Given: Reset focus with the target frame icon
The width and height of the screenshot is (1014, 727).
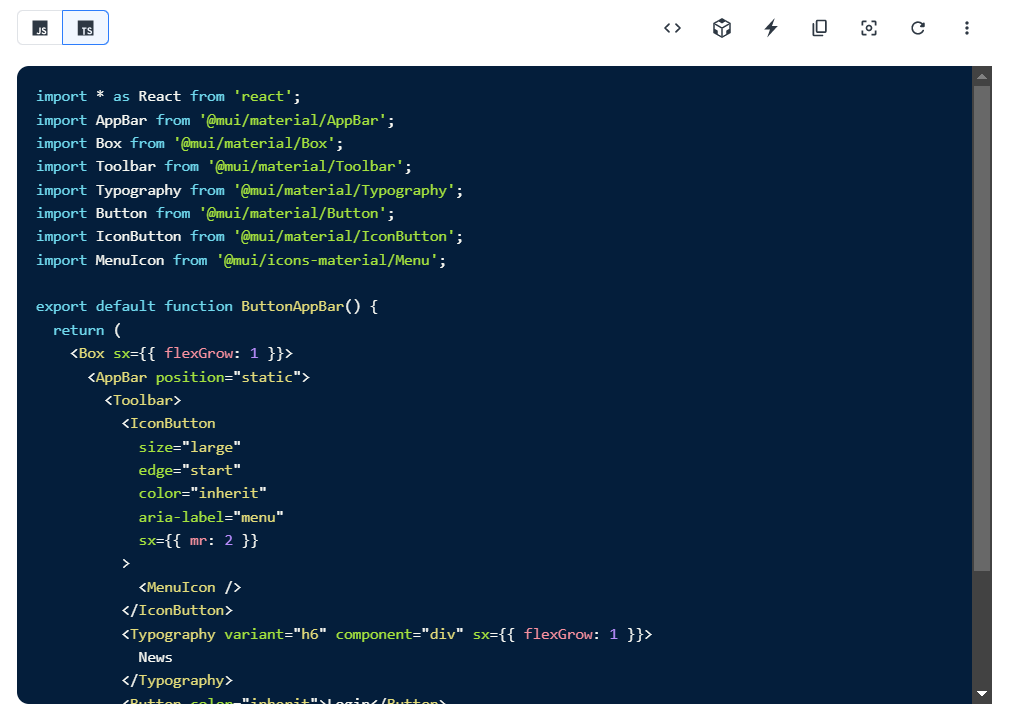Looking at the screenshot, I should [x=868, y=28].
